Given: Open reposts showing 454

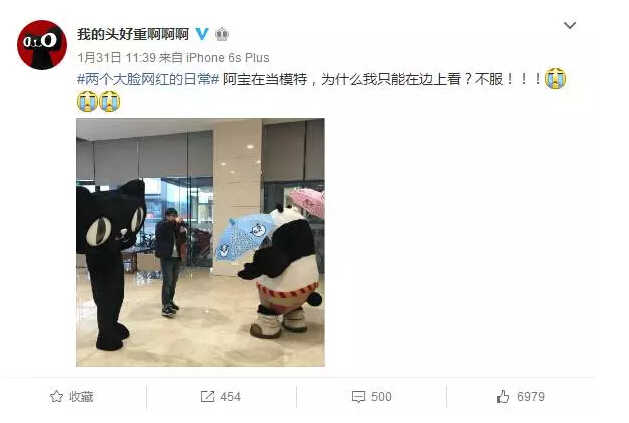Looking at the screenshot, I should [x=221, y=397].
